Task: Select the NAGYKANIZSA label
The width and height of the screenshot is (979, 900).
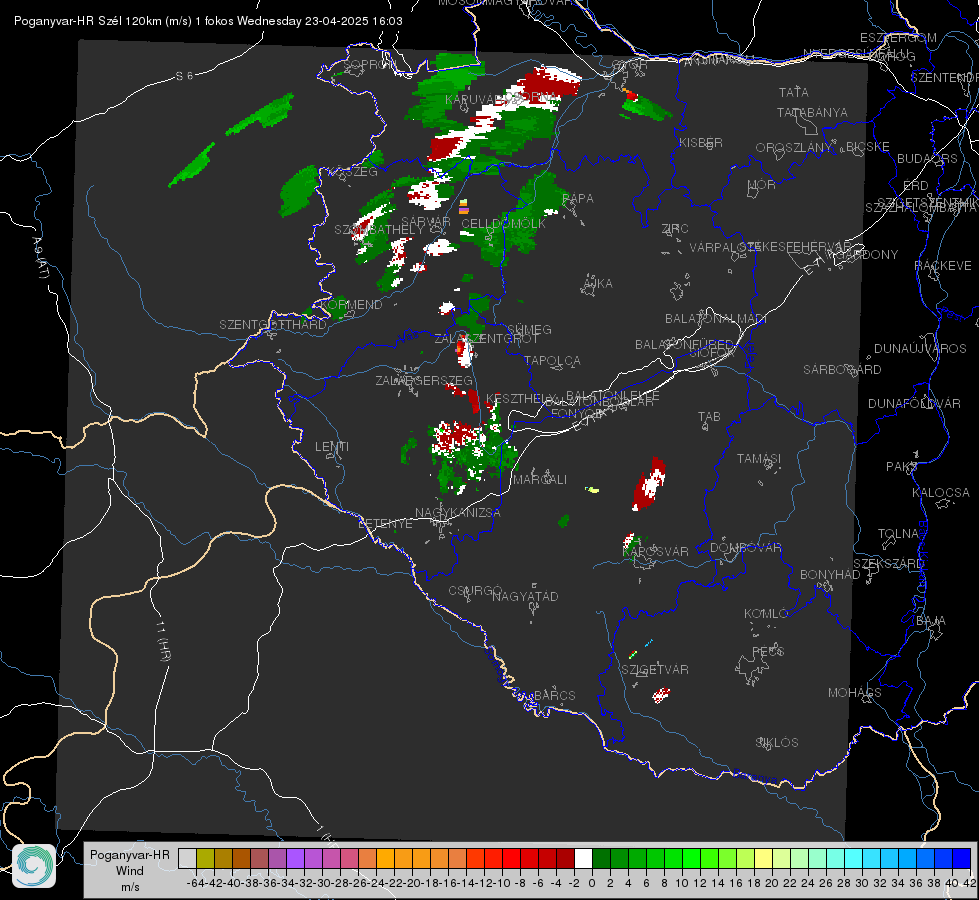Action: point(458,513)
